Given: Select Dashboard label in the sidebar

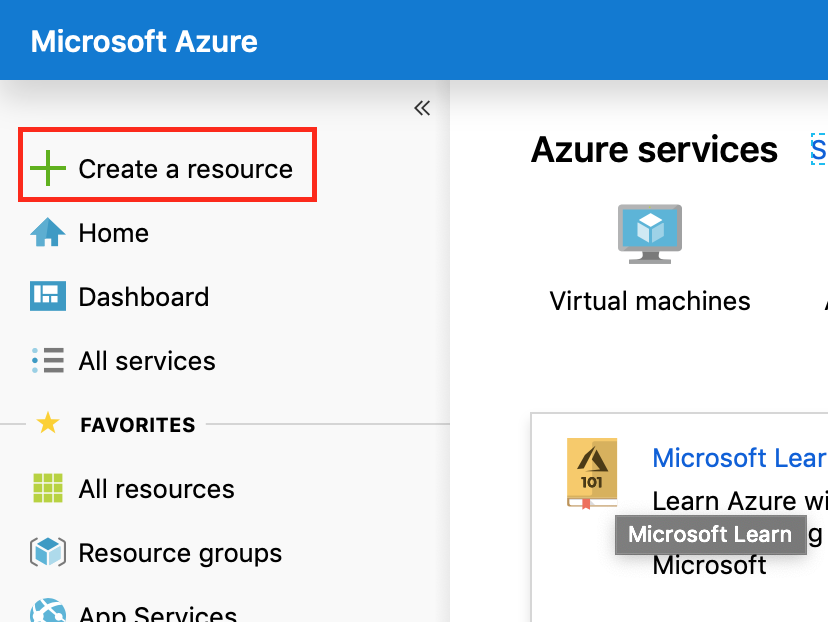Looking at the screenshot, I should [x=144, y=297].
